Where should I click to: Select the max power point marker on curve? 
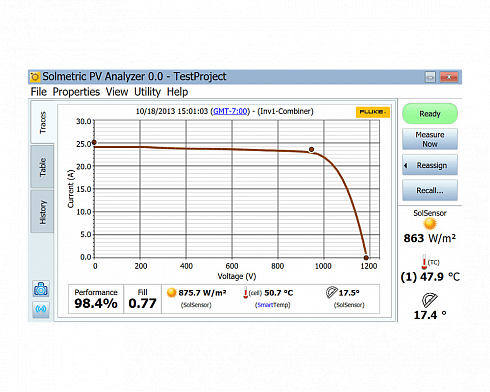coord(311,150)
